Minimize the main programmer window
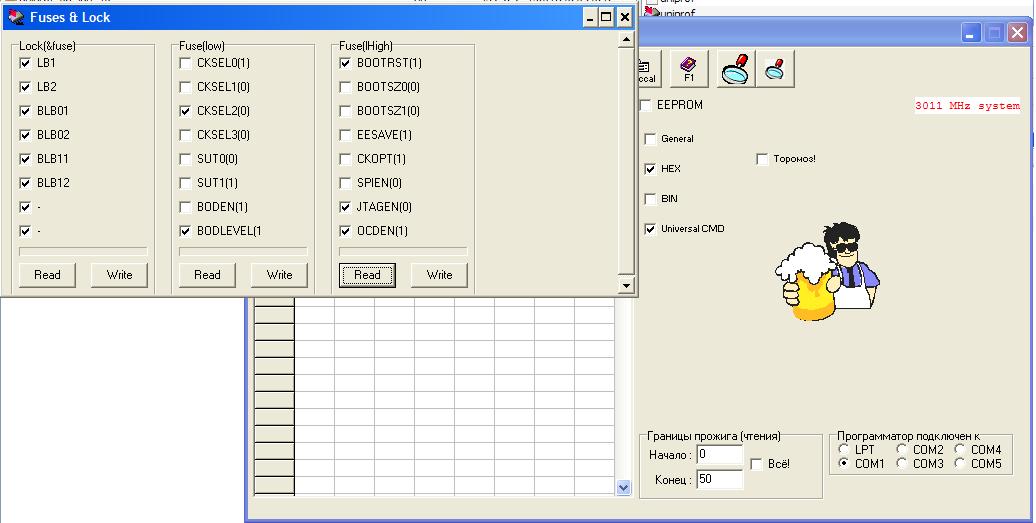1036x523 pixels. click(971, 34)
